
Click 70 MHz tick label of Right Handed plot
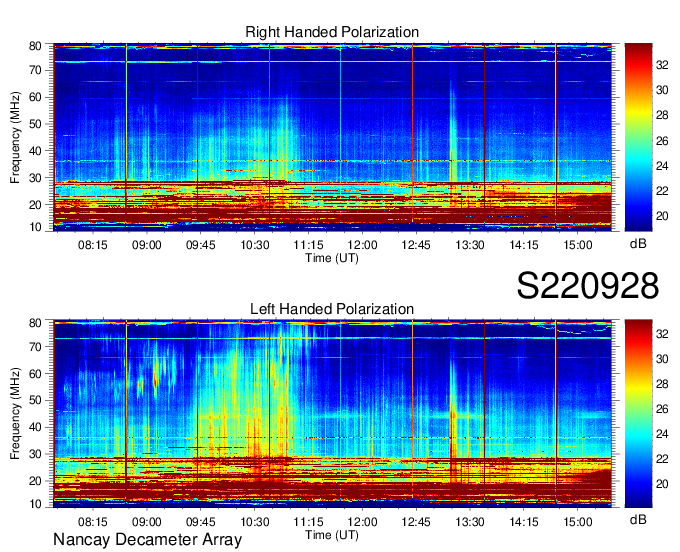point(35,70)
